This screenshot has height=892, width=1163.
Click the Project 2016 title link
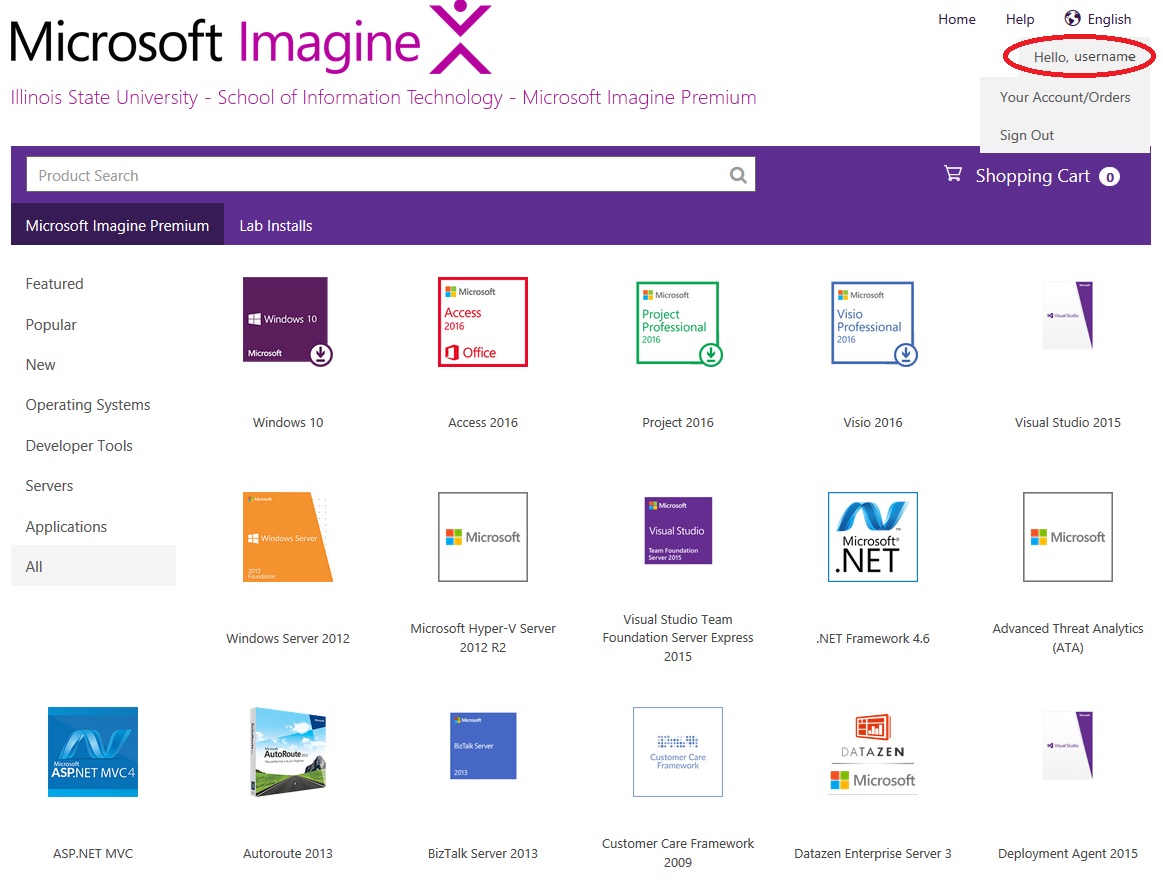(678, 423)
